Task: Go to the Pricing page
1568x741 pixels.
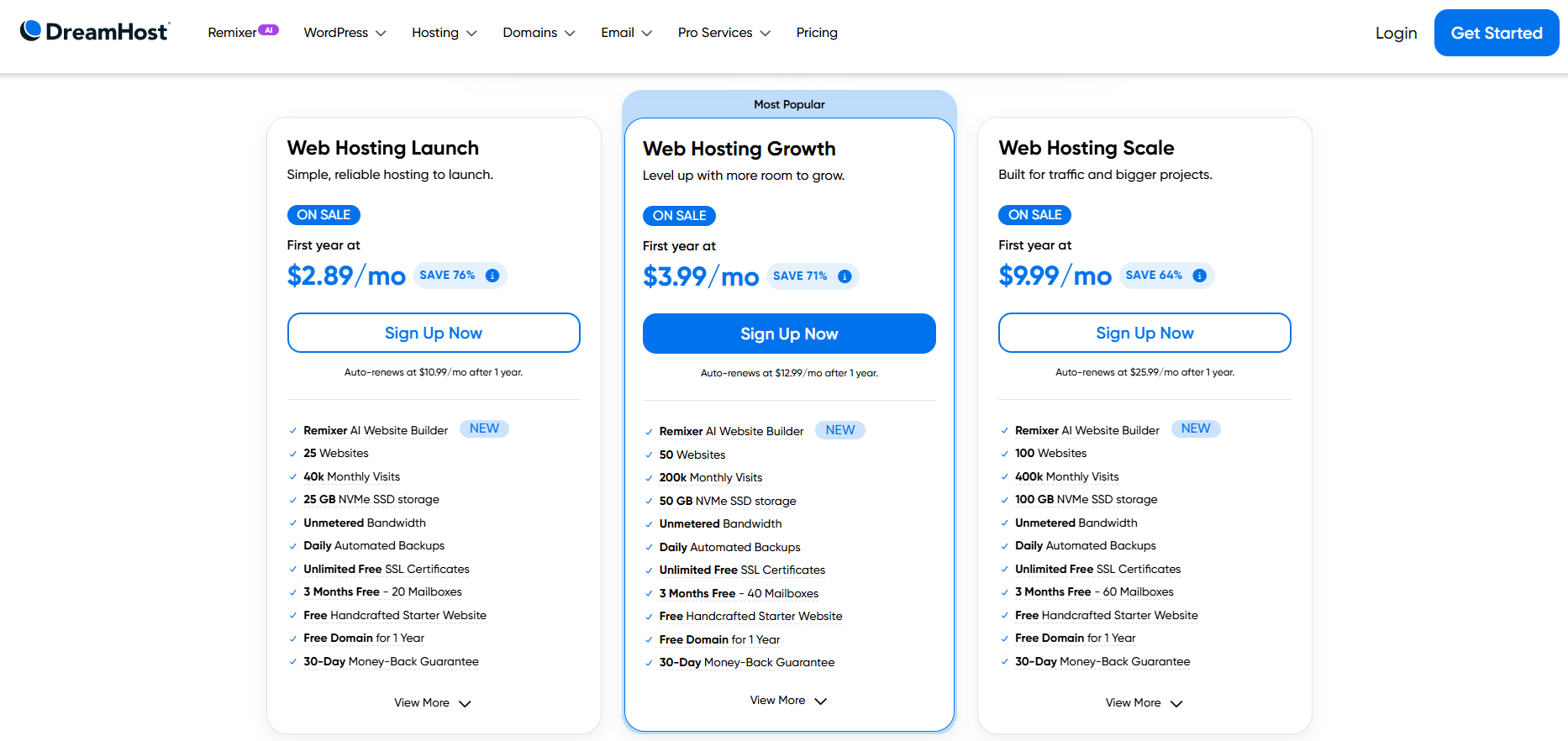Action: point(817,32)
